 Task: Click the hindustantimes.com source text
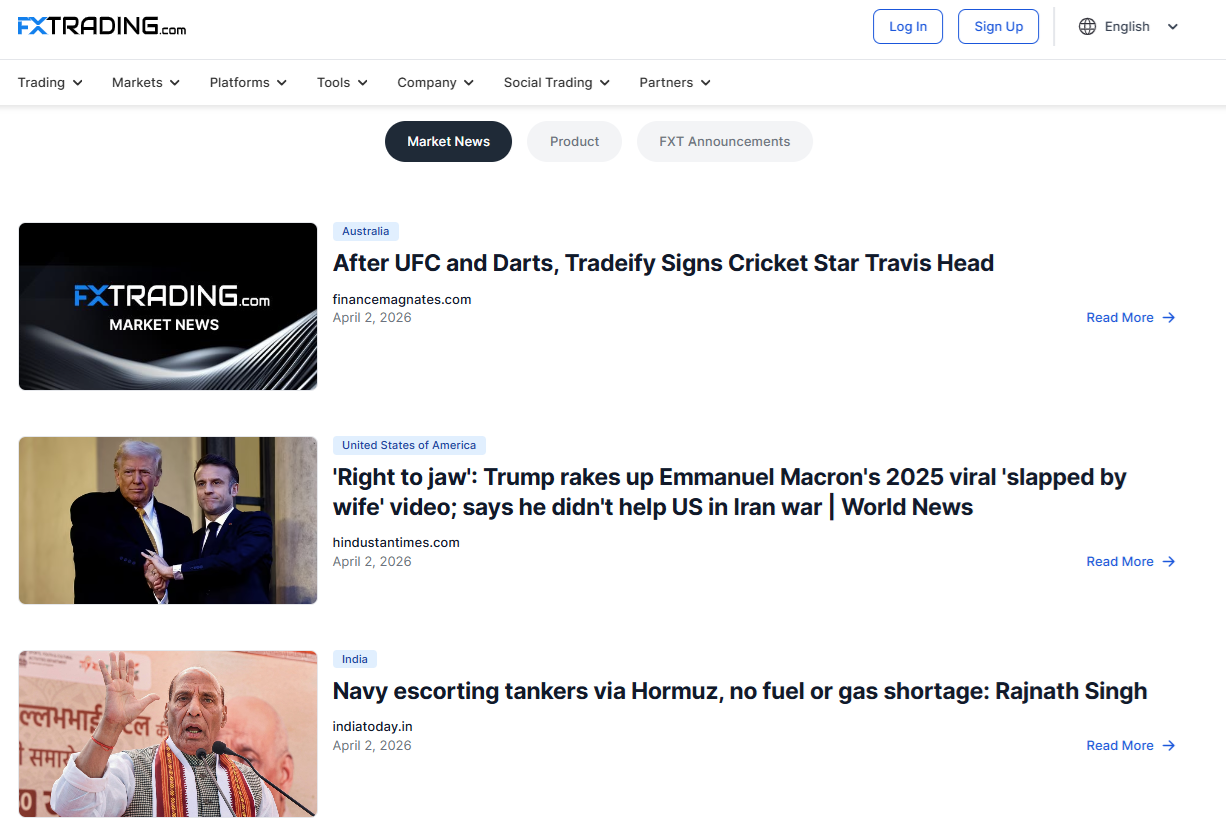396,543
